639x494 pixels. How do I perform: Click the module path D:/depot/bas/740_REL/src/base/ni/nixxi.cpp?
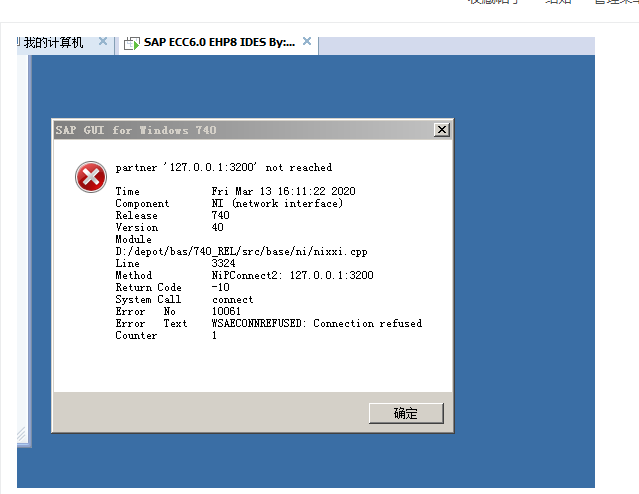(x=241, y=251)
